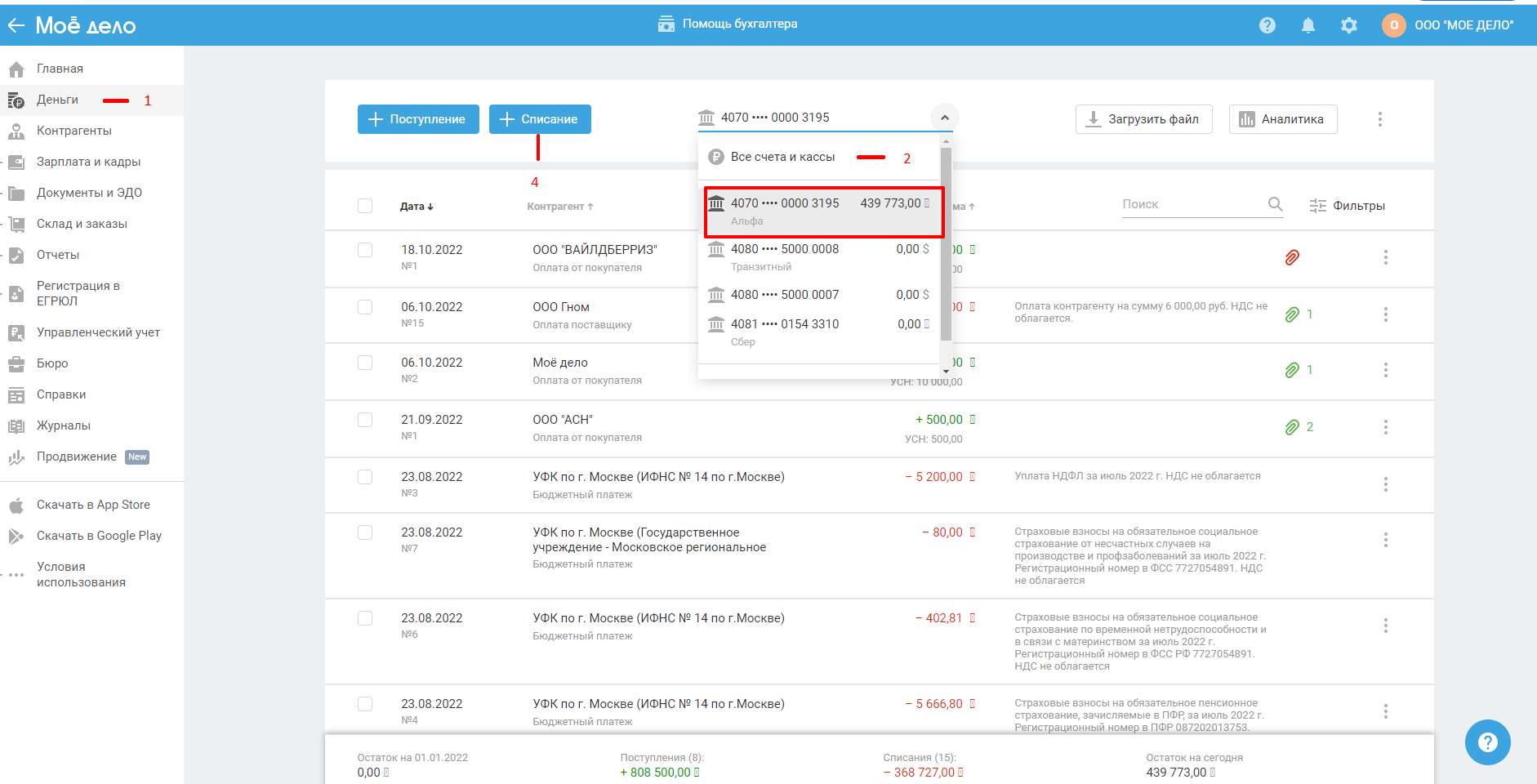Open Фильтры panel
The width and height of the screenshot is (1537, 784).
click(x=1347, y=206)
